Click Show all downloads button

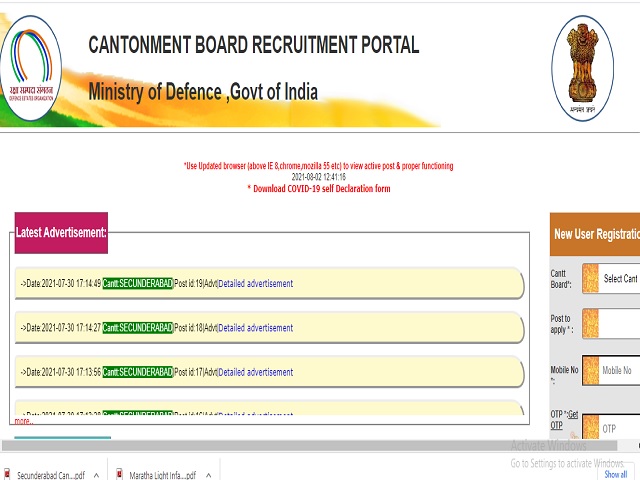[616, 474]
